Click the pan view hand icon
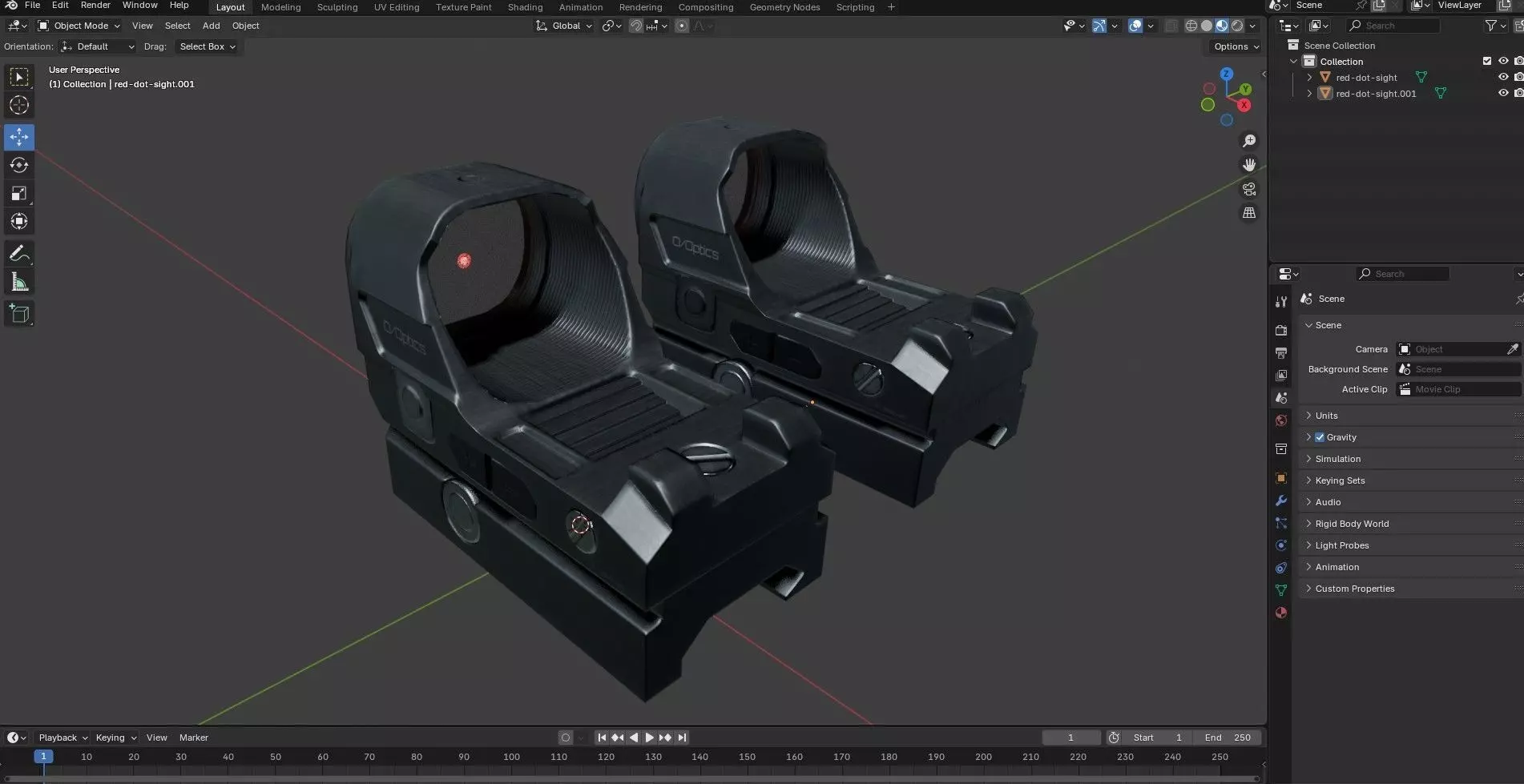The height and width of the screenshot is (784, 1524). (x=1248, y=165)
